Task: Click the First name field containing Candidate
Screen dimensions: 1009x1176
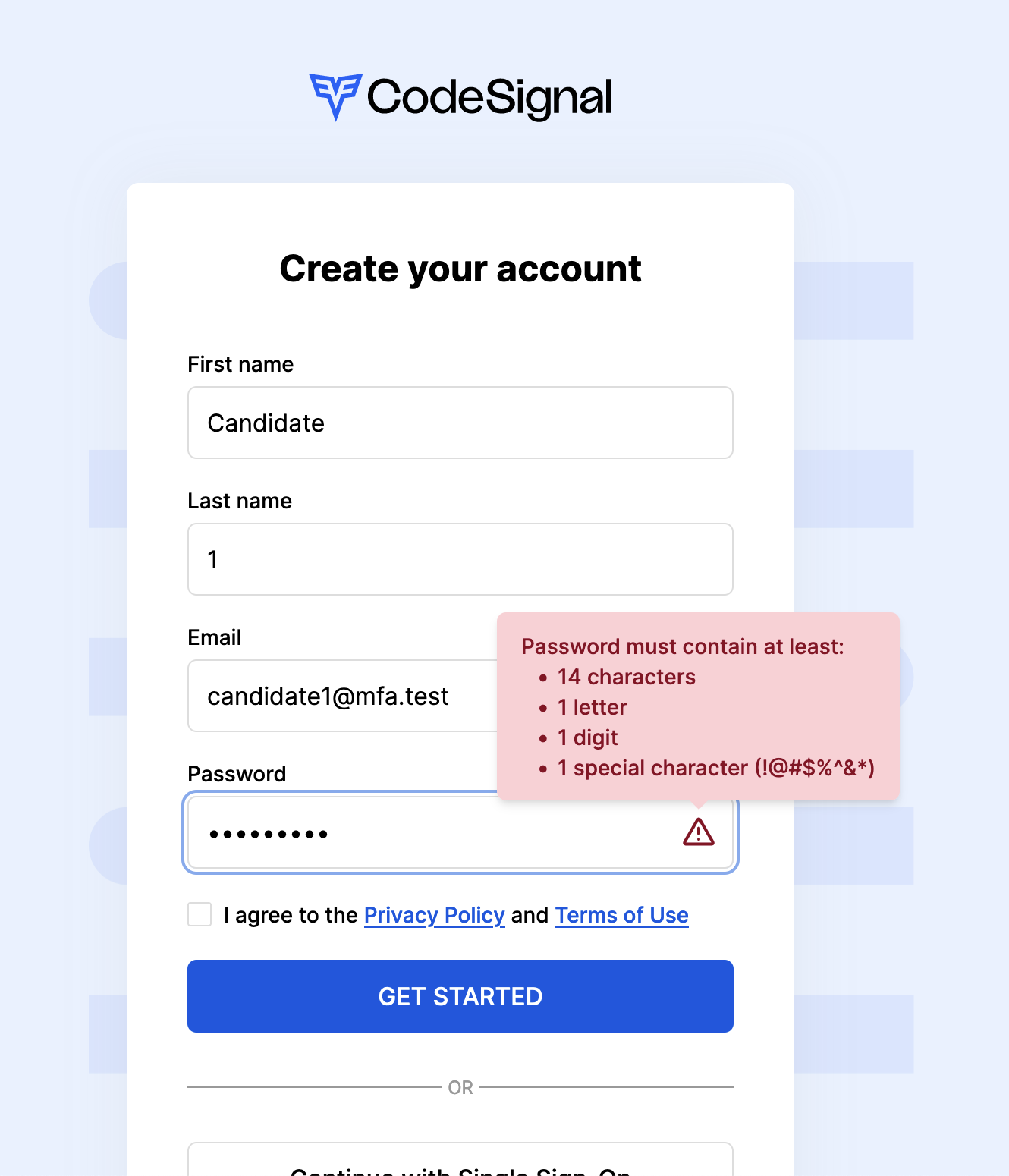Action: [460, 423]
